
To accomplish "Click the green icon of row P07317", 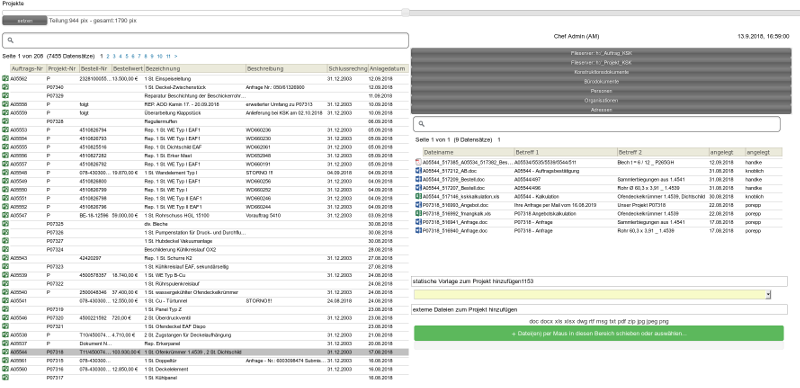I will 6,378.
